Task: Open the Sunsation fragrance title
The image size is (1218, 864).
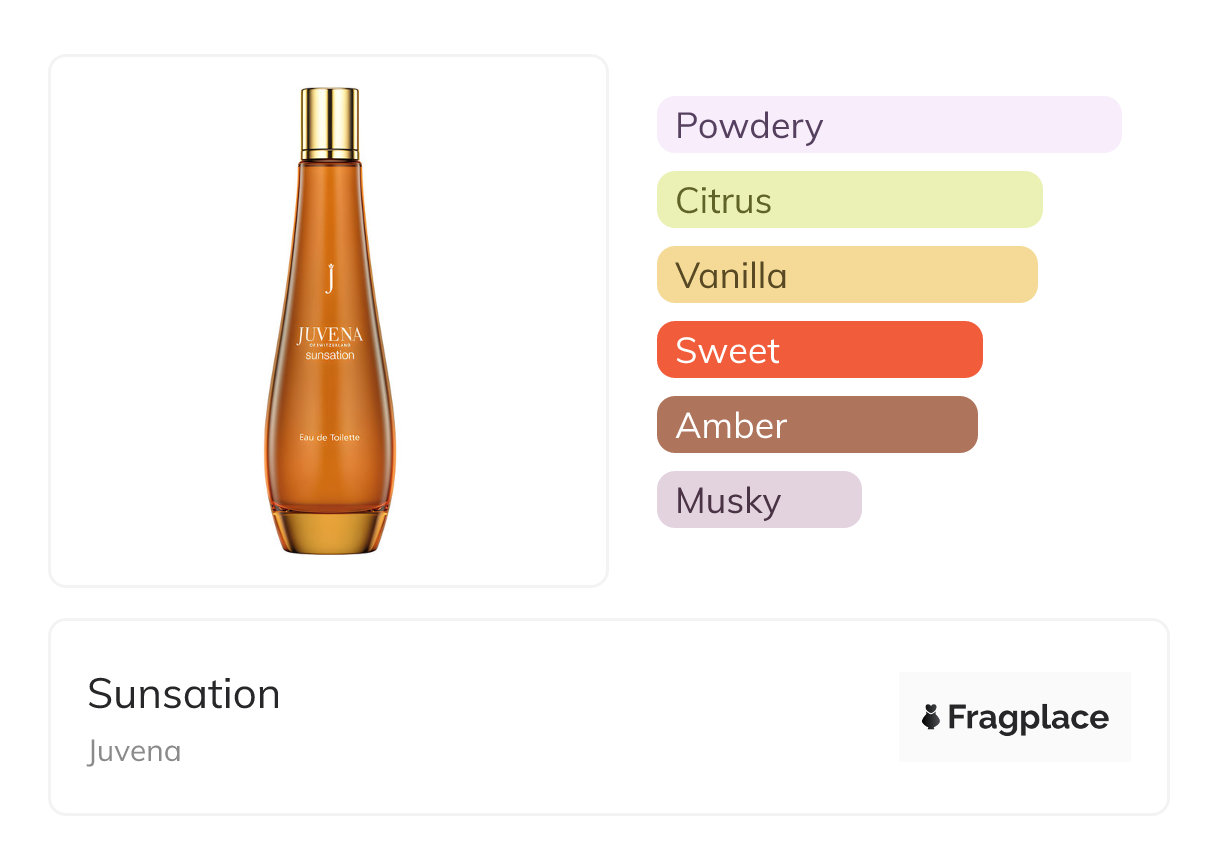Action: (184, 694)
